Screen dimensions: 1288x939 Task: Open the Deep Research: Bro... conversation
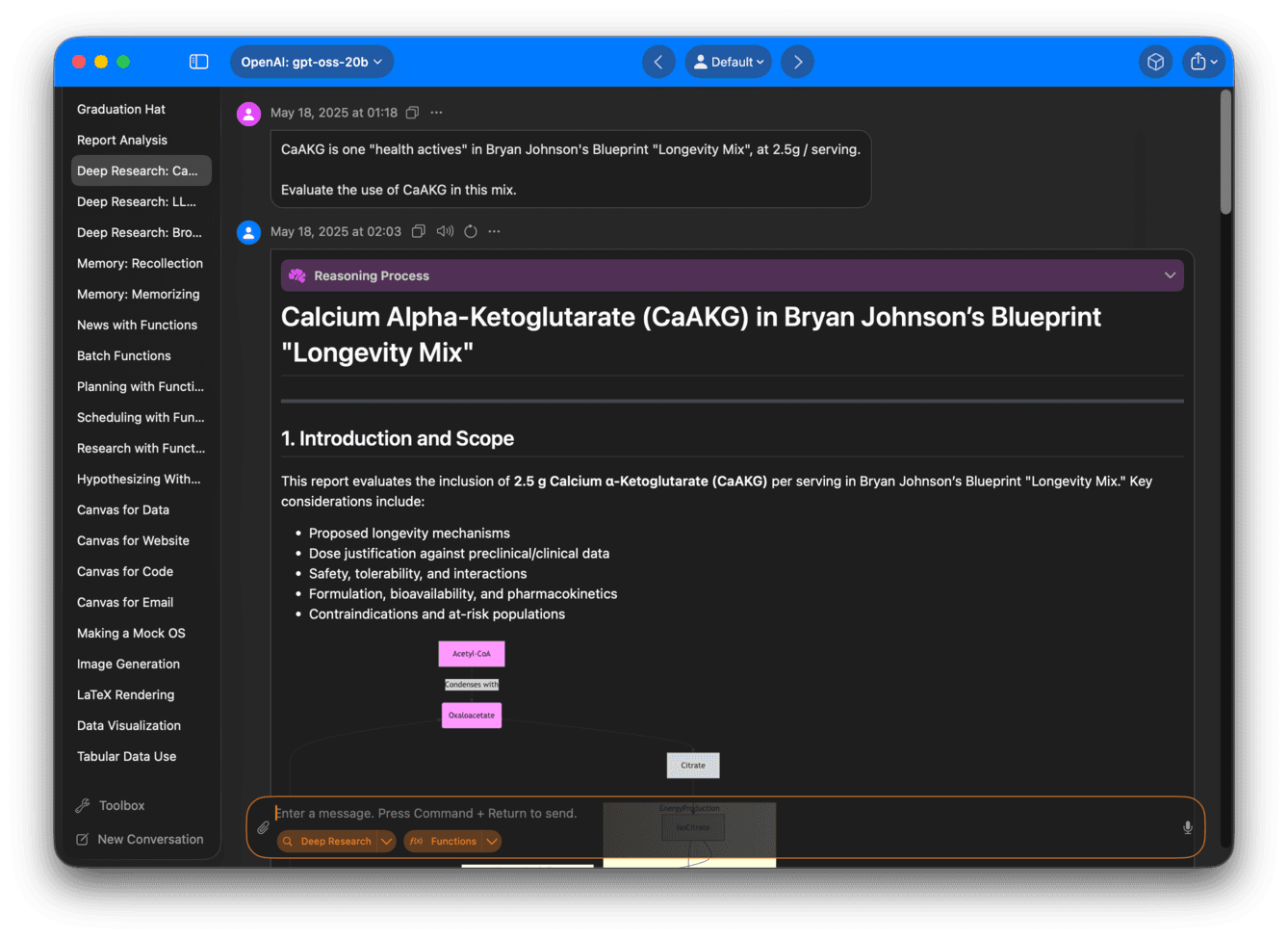(142, 232)
